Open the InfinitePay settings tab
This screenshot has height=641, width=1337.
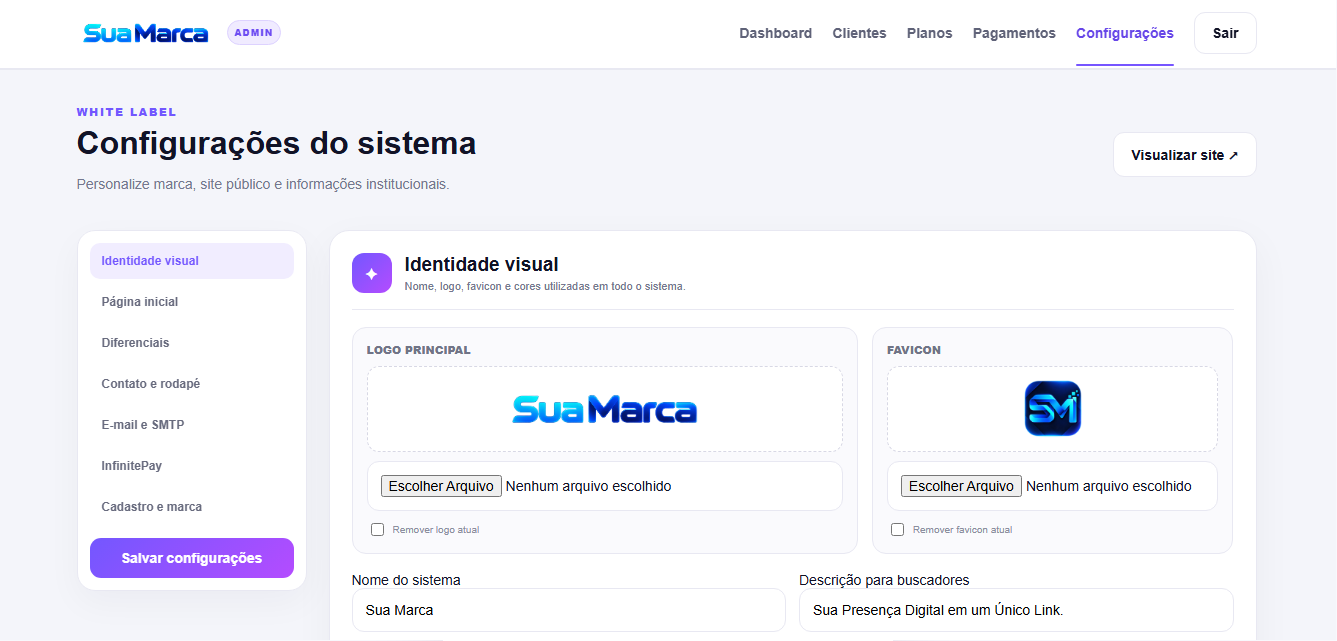click(x=192, y=466)
